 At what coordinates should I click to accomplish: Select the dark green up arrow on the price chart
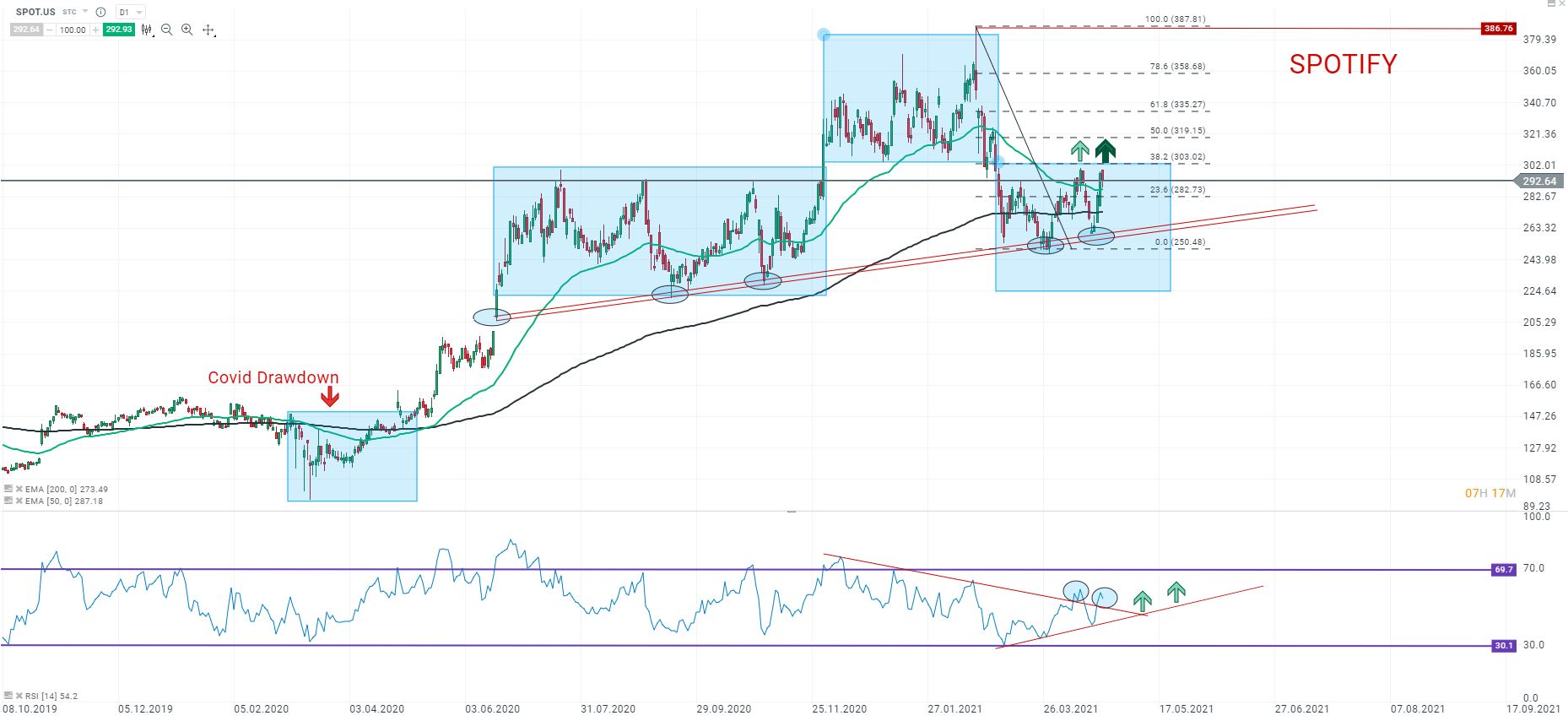(1106, 150)
